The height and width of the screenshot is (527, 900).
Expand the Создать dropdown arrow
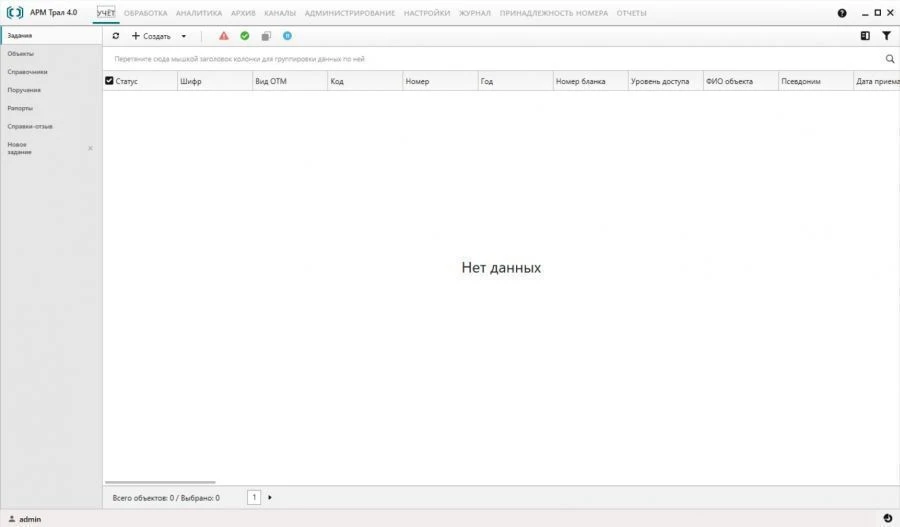coord(184,36)
